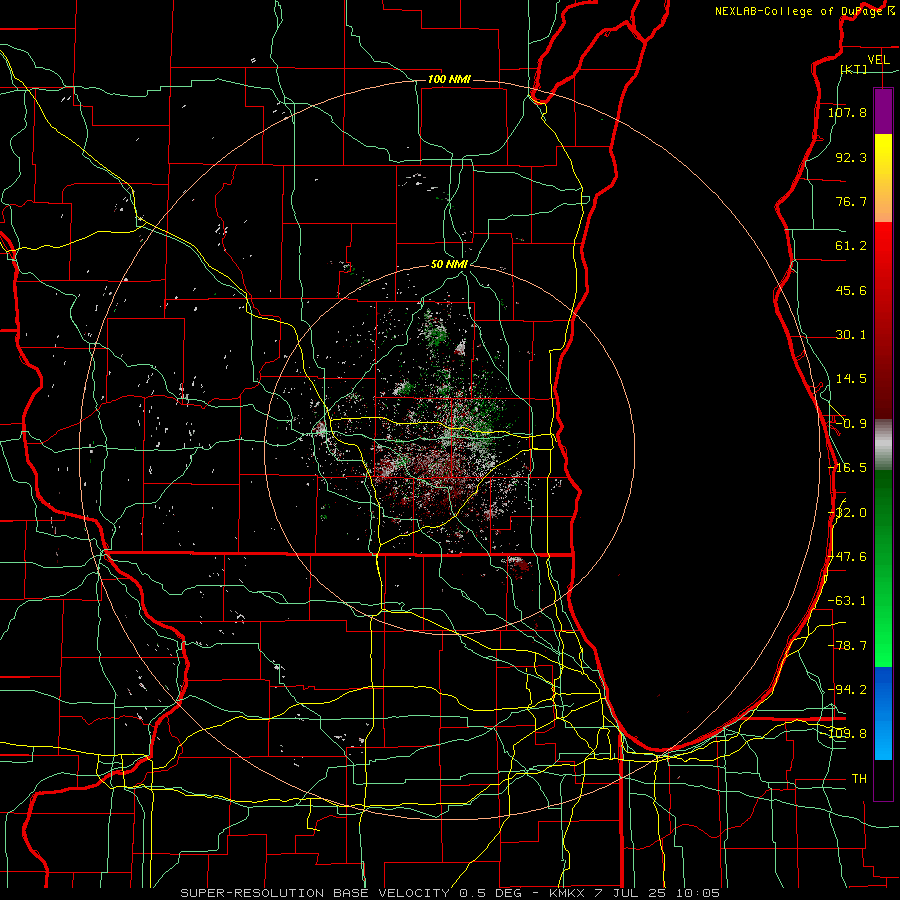900x900 pixels.
Task: Click the -0.9 value on velocity scale
Action: point(851,424)
